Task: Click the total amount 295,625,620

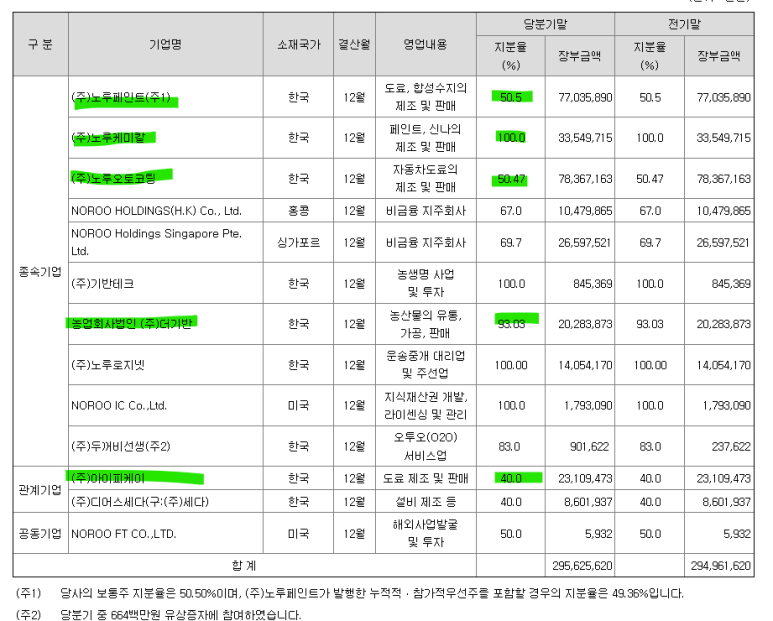Action: [582, 565]
